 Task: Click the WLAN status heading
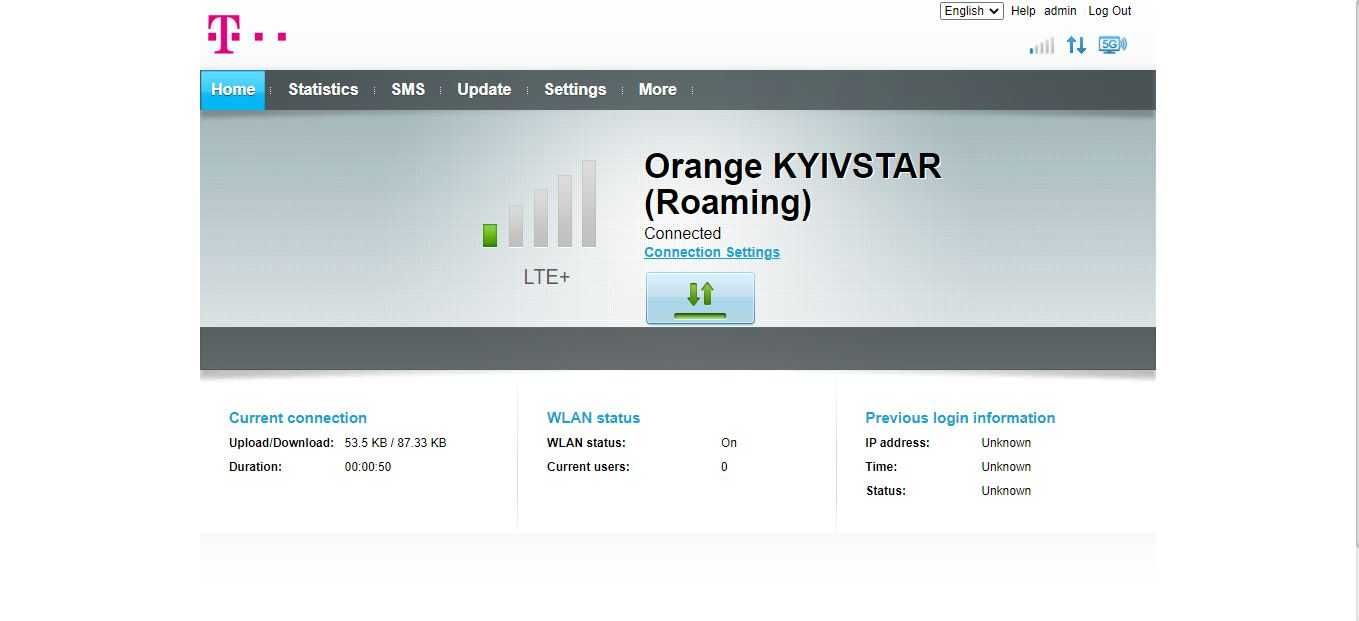pos(593,418)
